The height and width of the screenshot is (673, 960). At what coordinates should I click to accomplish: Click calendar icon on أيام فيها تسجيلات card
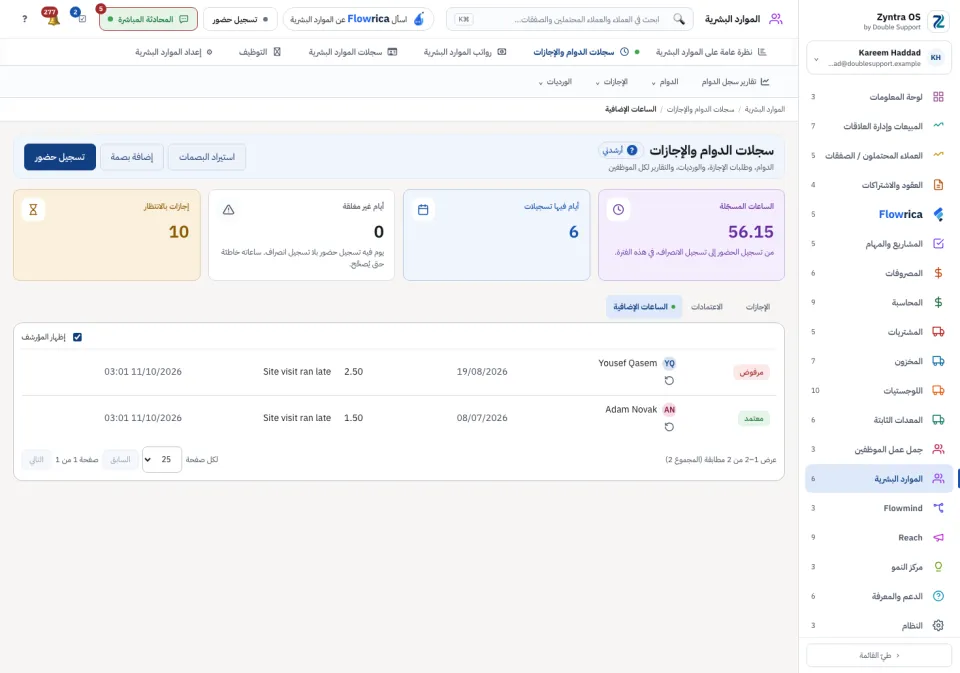(x=423, y=209)
